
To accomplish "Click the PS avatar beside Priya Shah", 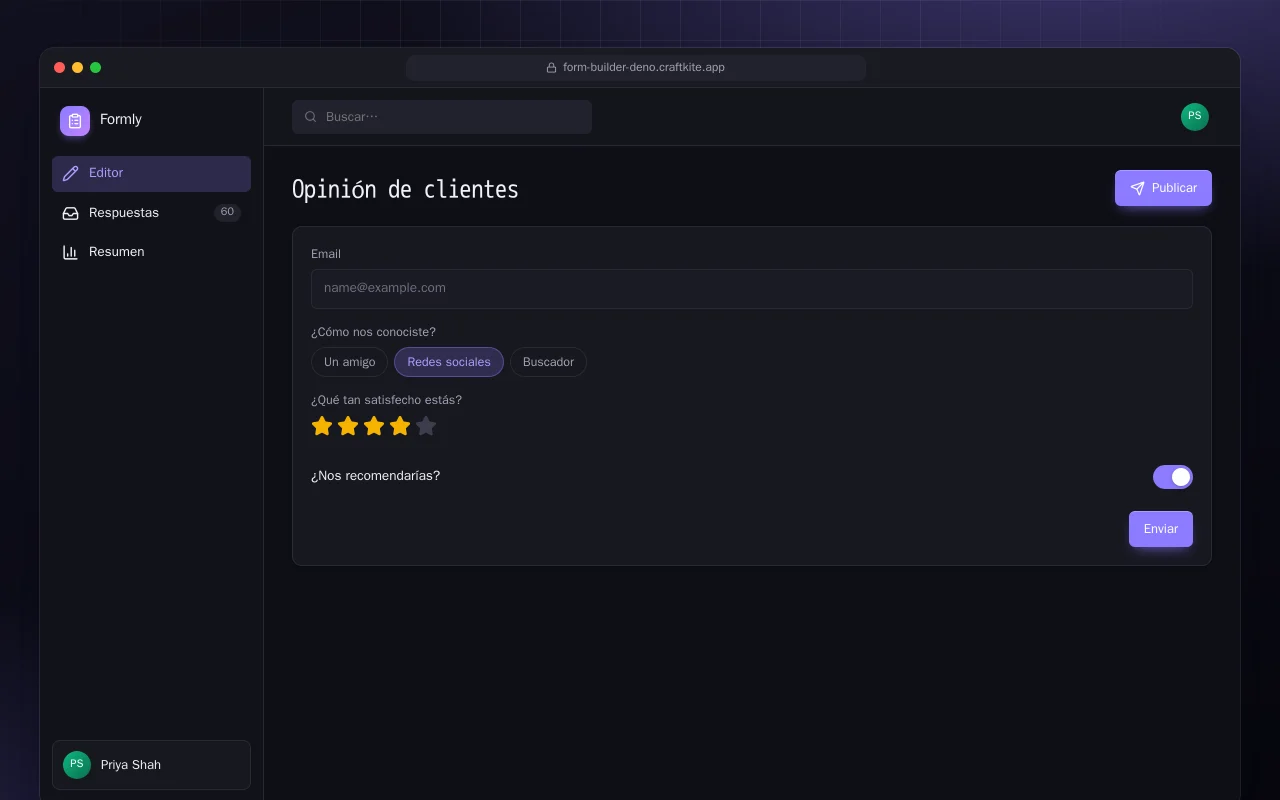I will click(x=77, y=765).
